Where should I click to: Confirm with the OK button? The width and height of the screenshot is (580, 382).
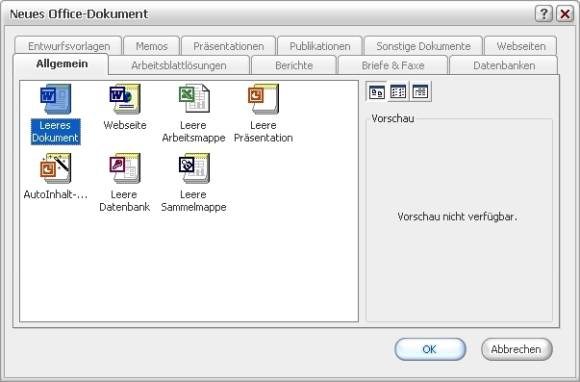pyautogui.click(x=430, y=349)
